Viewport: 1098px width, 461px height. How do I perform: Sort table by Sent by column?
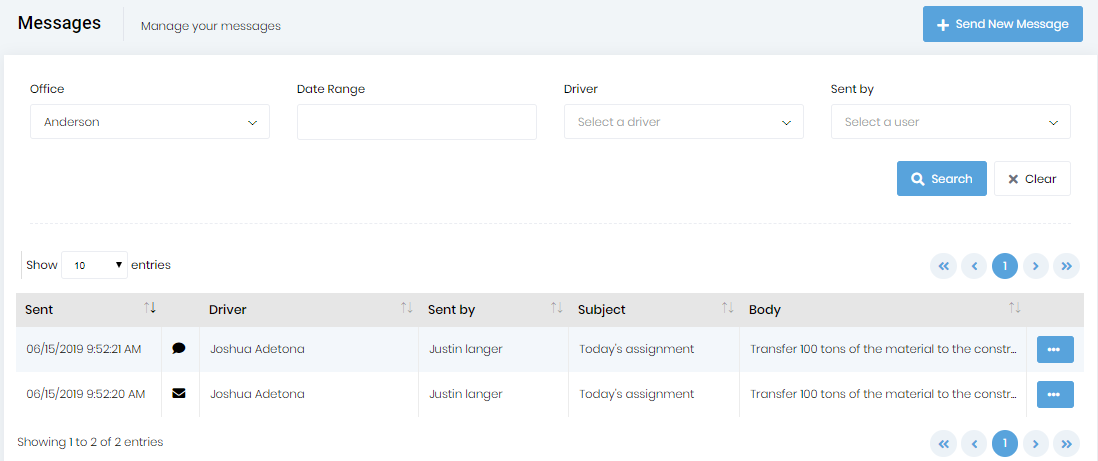click(x=494, y=310)
